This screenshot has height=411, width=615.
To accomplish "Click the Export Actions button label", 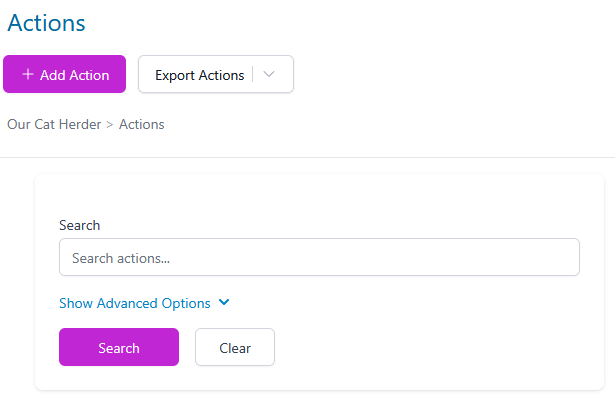I will tap(199, 75).
